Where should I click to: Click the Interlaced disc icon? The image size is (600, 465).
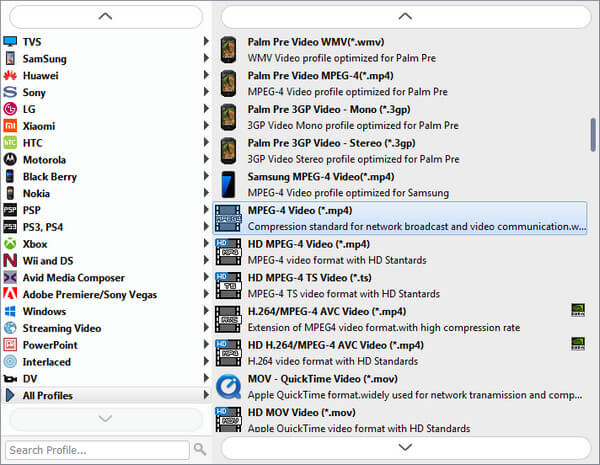click(10, 362)
